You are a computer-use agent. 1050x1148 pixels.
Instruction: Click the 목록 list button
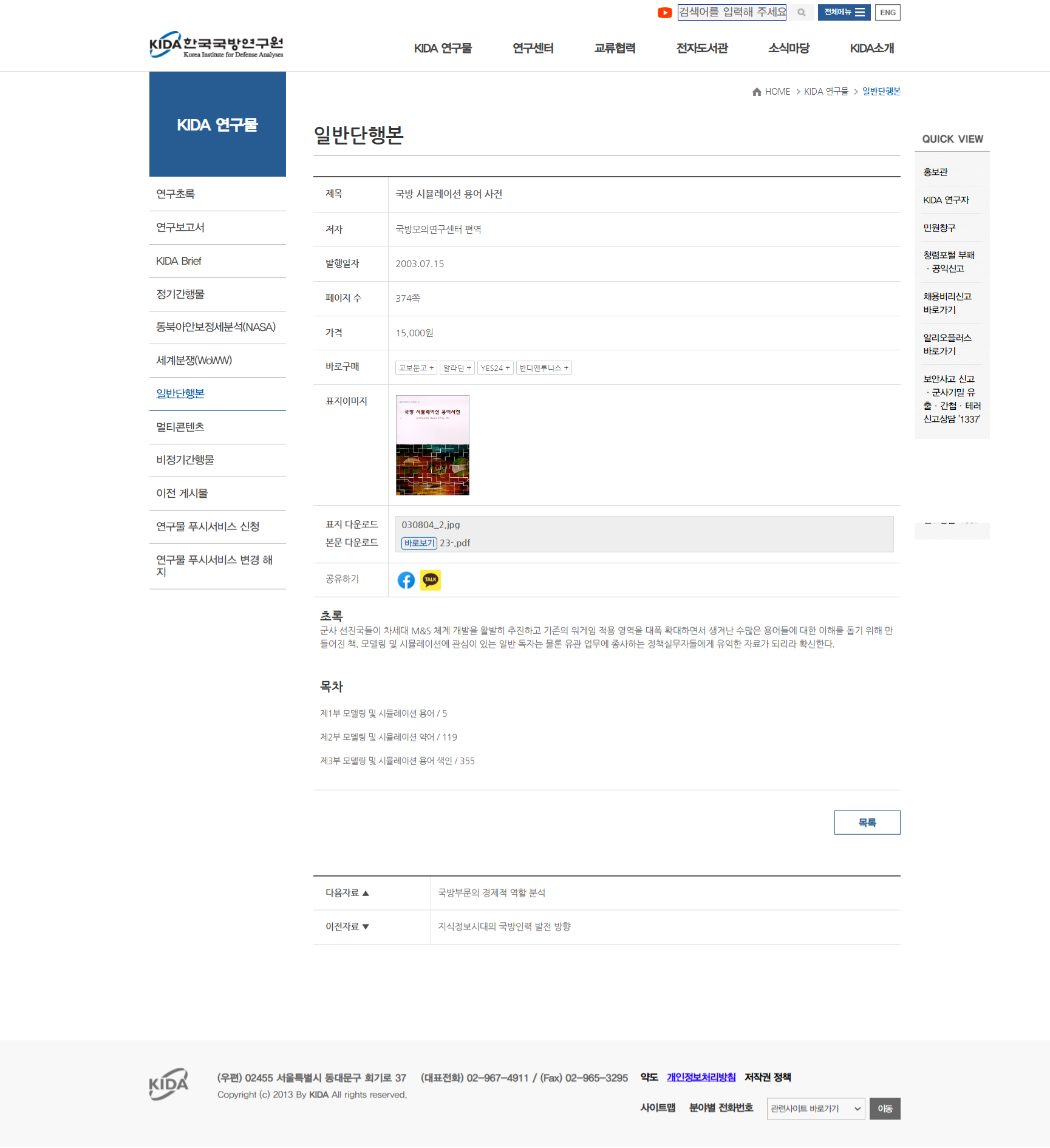click(867, 823)
